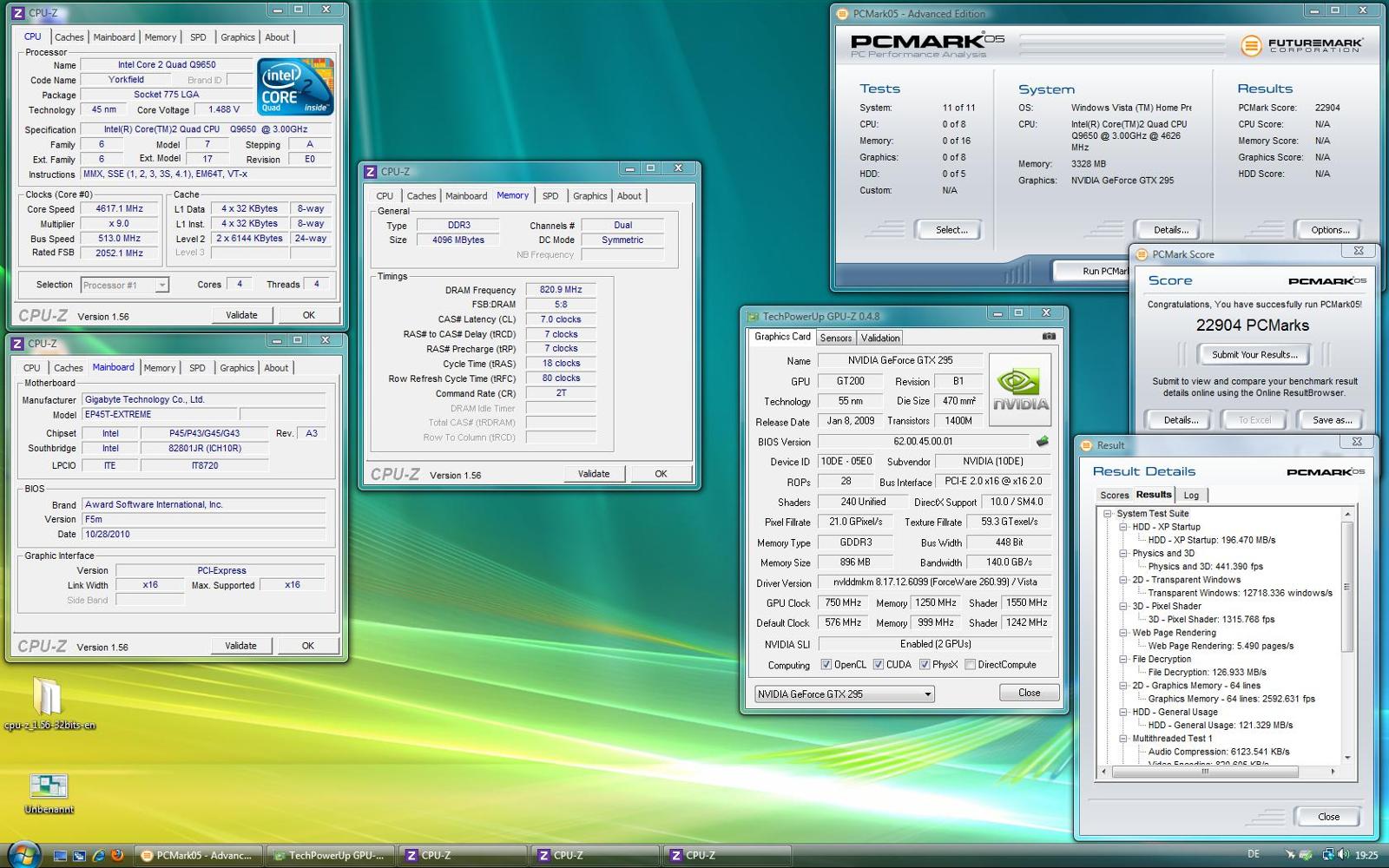Click the Futuremark logo in PCMark05

tap(1301, 44)
